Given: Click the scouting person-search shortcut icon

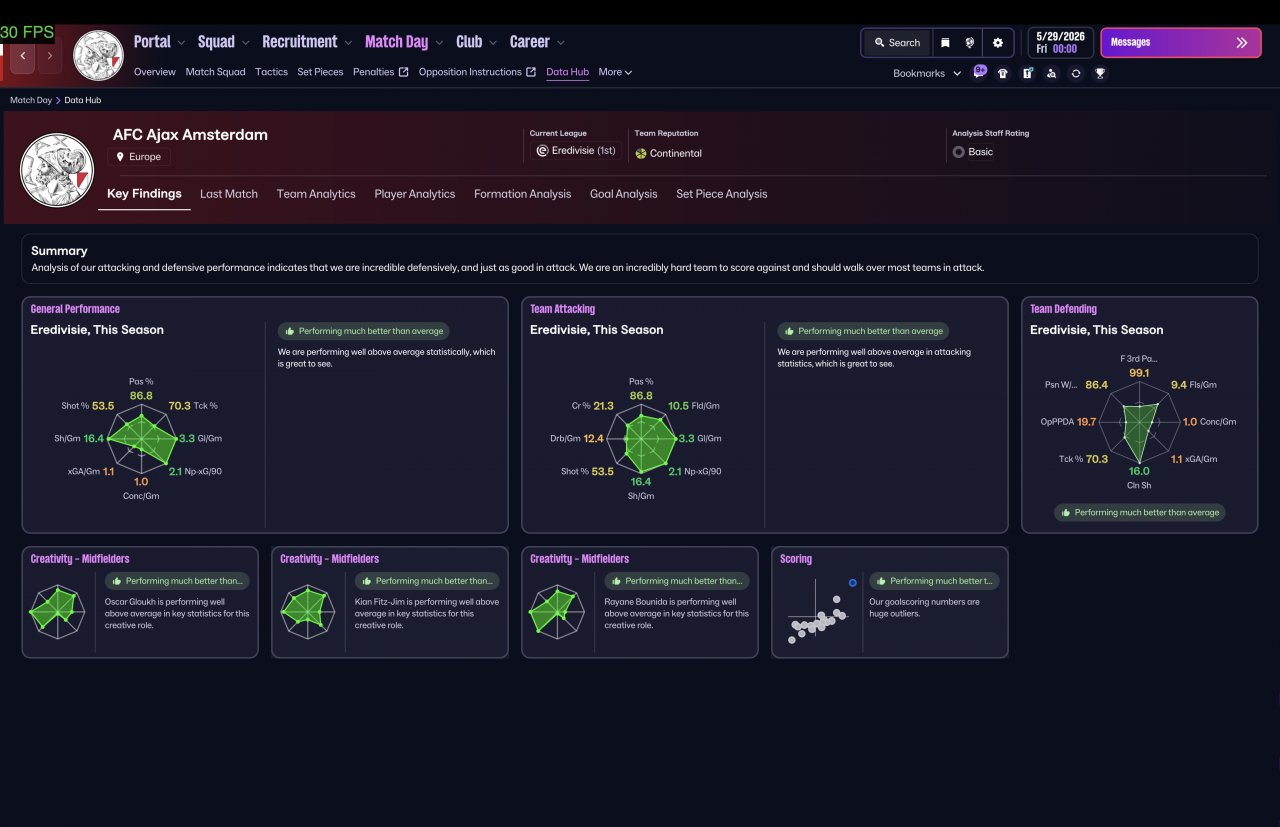Looking at the screenshot, I should coord(1051,73).
